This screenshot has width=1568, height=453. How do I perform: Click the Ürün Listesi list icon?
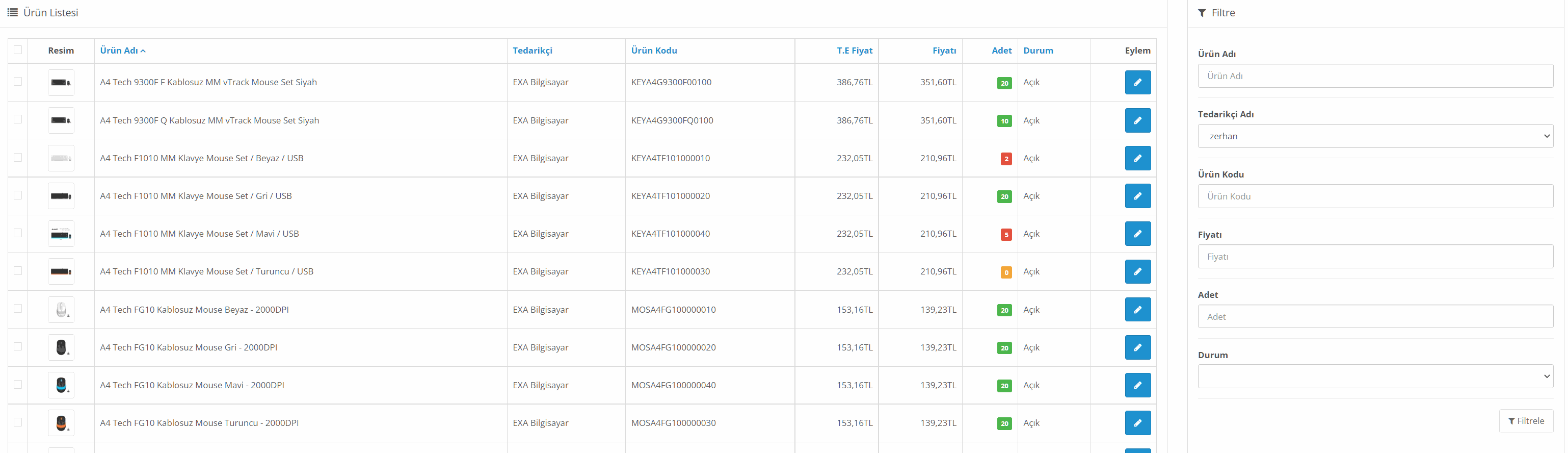(12, 13)
